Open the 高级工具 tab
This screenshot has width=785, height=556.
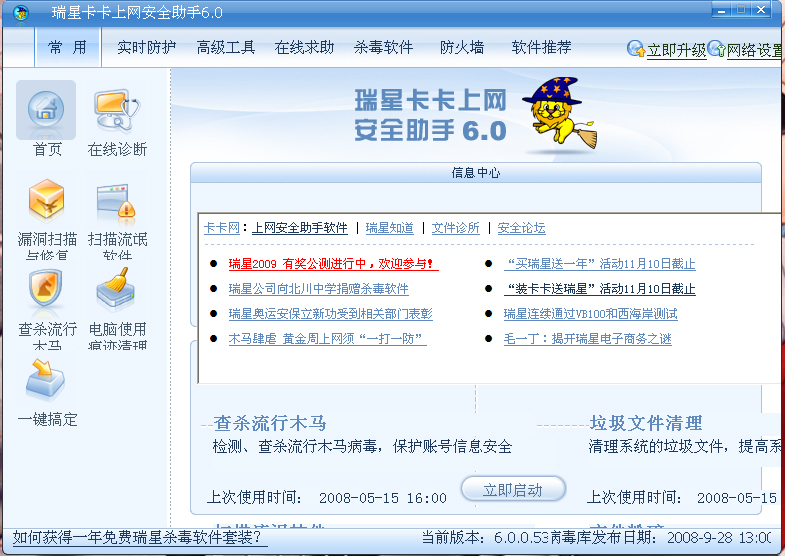coord(226,47)
